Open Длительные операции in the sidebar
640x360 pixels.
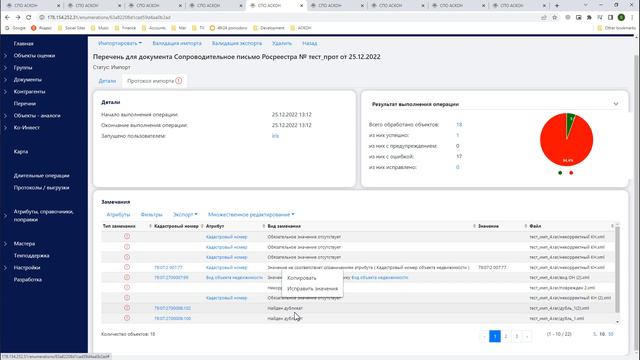[x=42, y=176]
